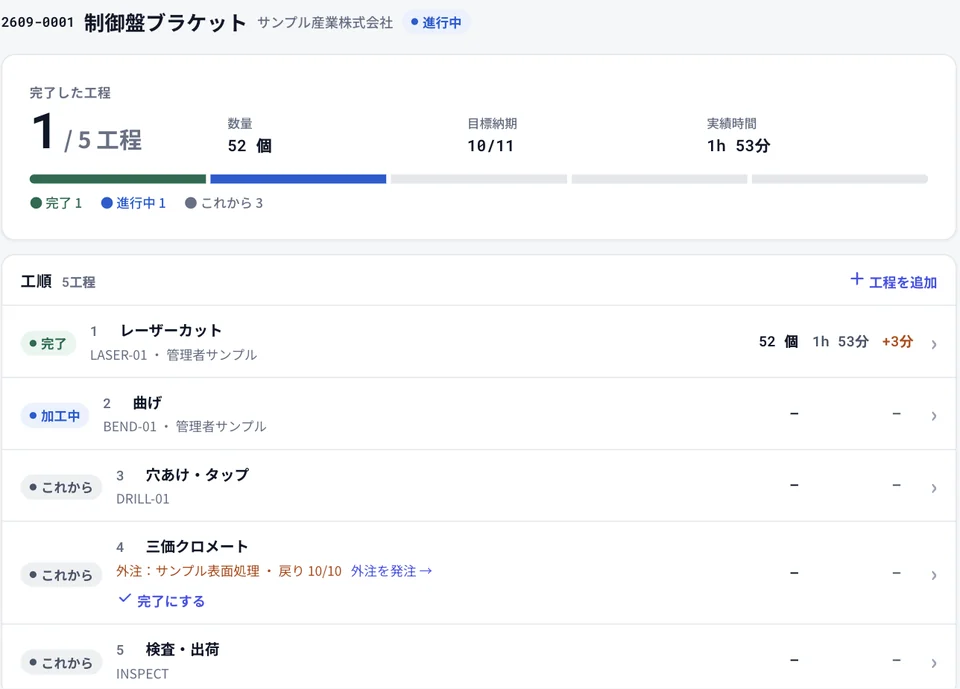
Task: Click the blue 進行中 1 legend dot
Action: pyautogui.click(x=107, y=203)
